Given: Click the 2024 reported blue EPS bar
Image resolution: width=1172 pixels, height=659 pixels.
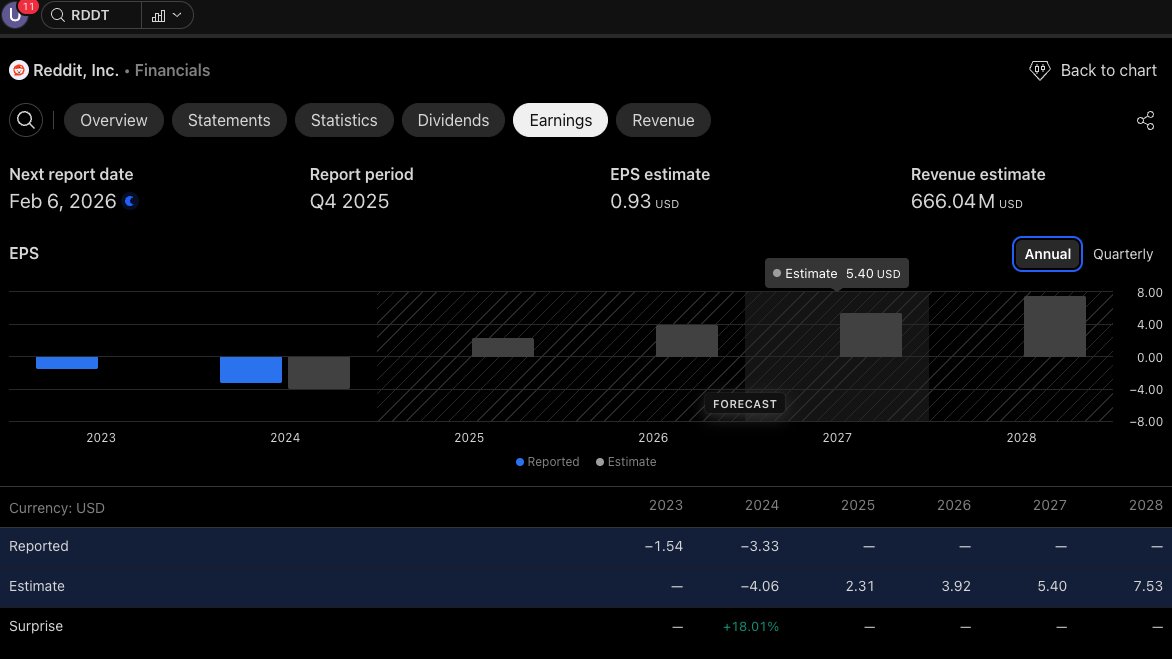Looking at the screenshot, I should 250,370.
